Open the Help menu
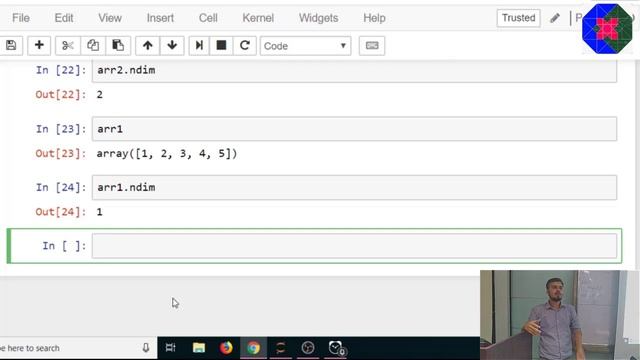This screenshot has width=640, height=360. point(374,18)
